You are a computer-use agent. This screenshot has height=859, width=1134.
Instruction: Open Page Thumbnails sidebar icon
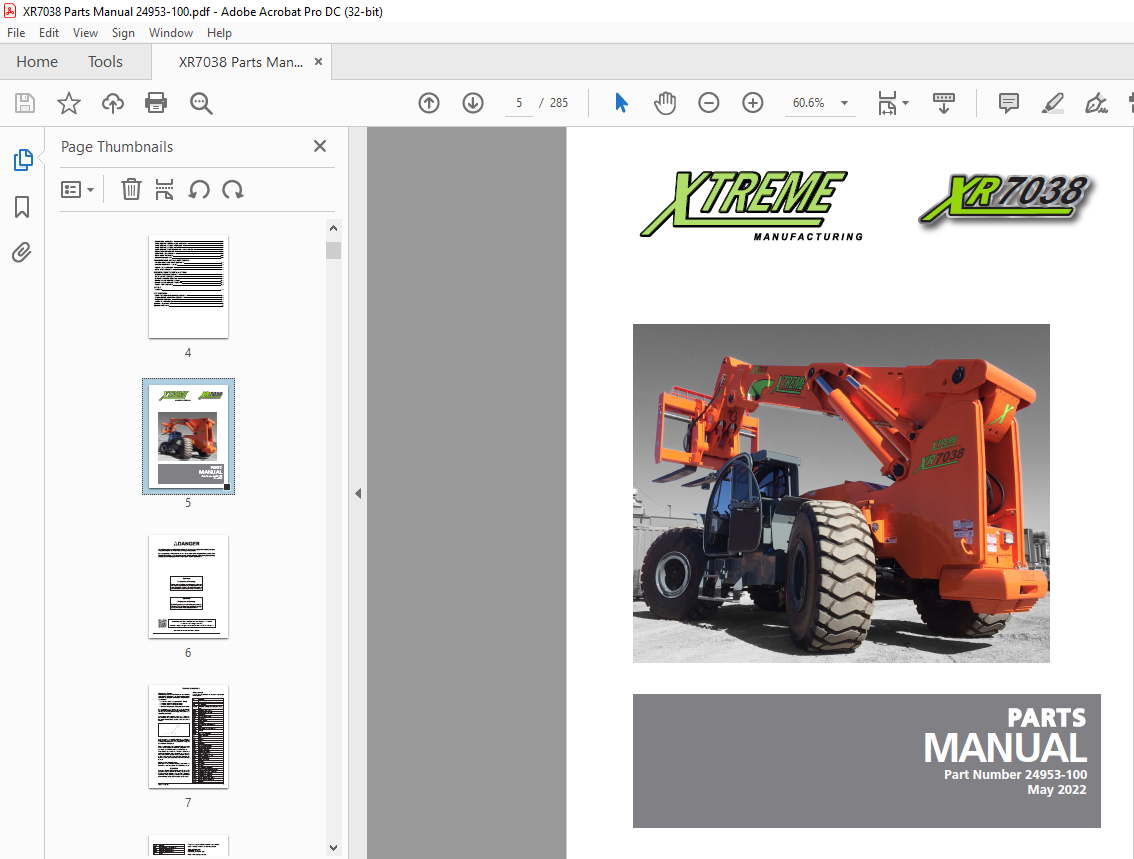pos(22,160)
